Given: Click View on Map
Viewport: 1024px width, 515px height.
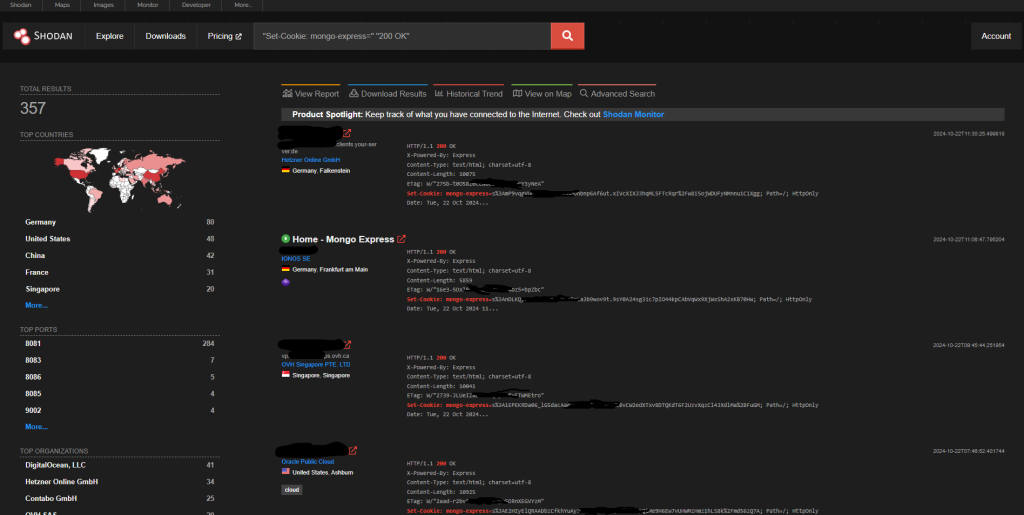Looking at the screenshot, I should [x=542, y=93].
